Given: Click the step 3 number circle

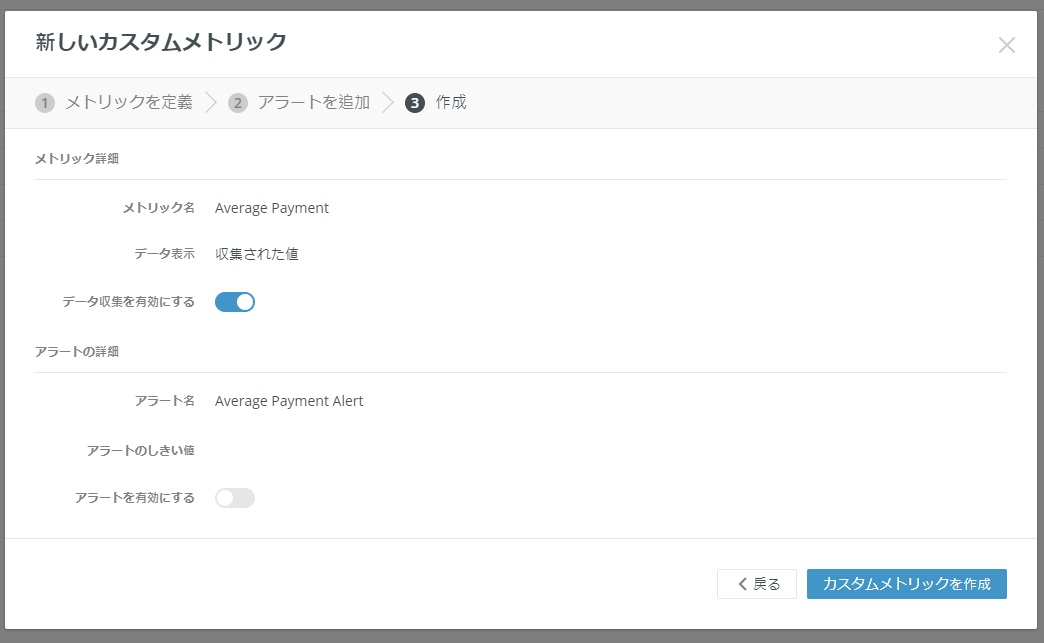Looking at the screenshot, I should click(415, 103).
